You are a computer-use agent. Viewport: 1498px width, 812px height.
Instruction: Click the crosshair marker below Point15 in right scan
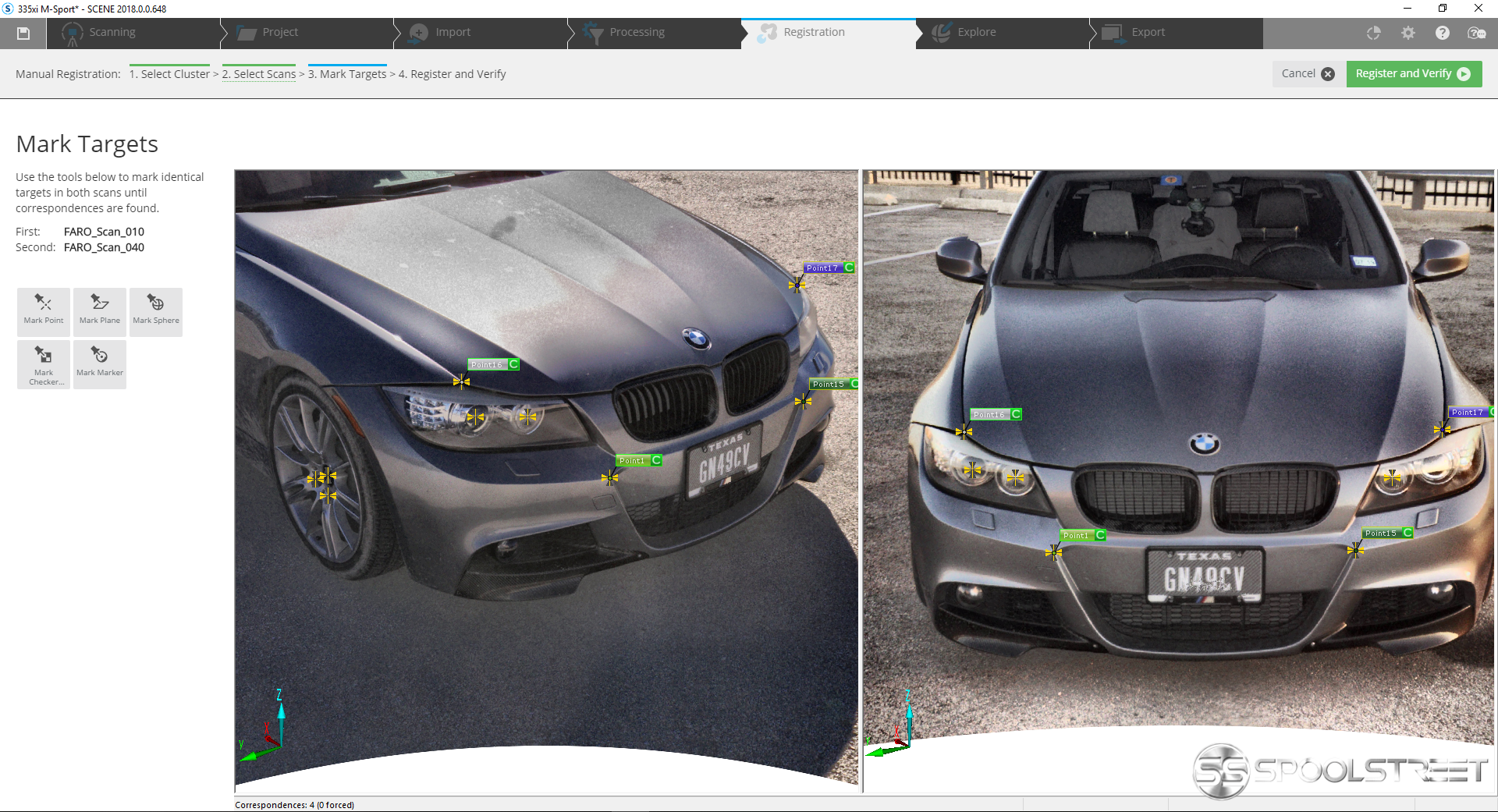[1355, 550]
